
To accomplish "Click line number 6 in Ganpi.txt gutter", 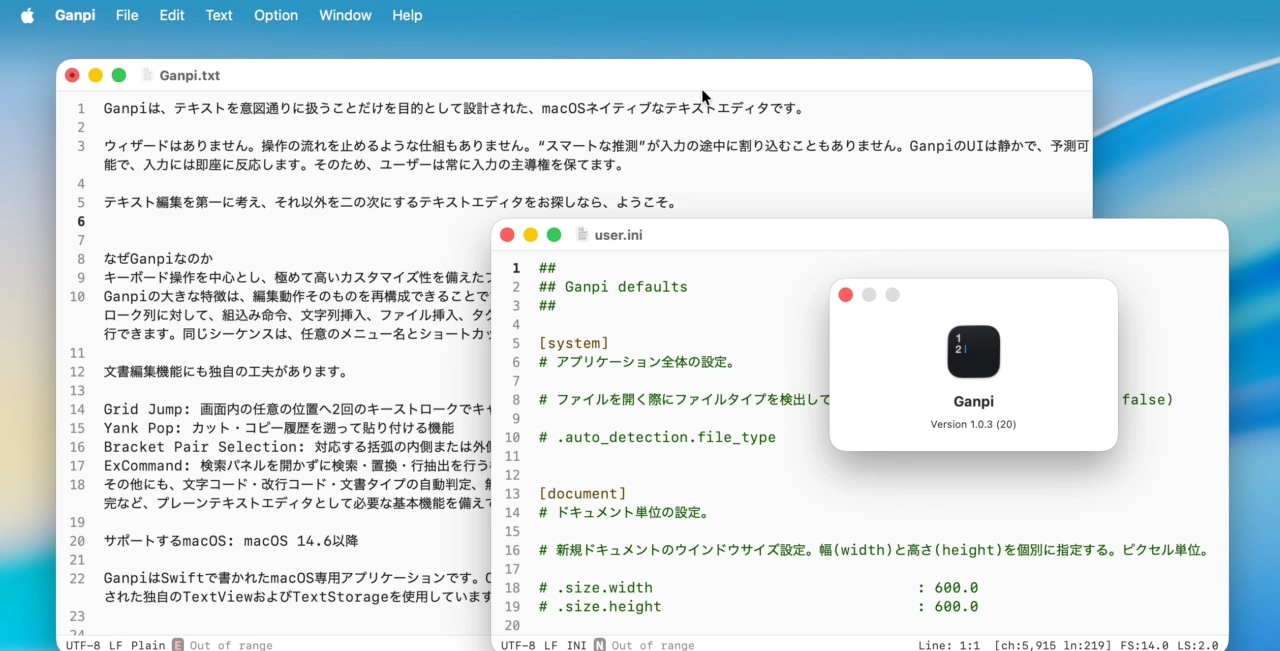I will [81, 221].
